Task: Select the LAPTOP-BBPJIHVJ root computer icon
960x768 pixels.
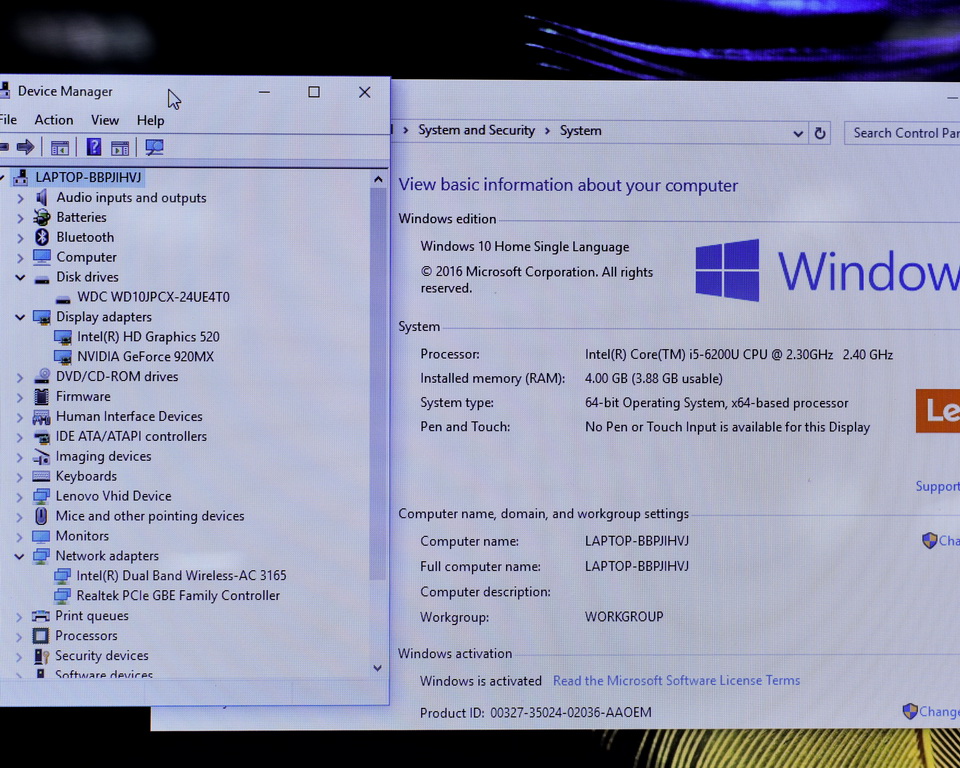Action: (x=21, y=178)
